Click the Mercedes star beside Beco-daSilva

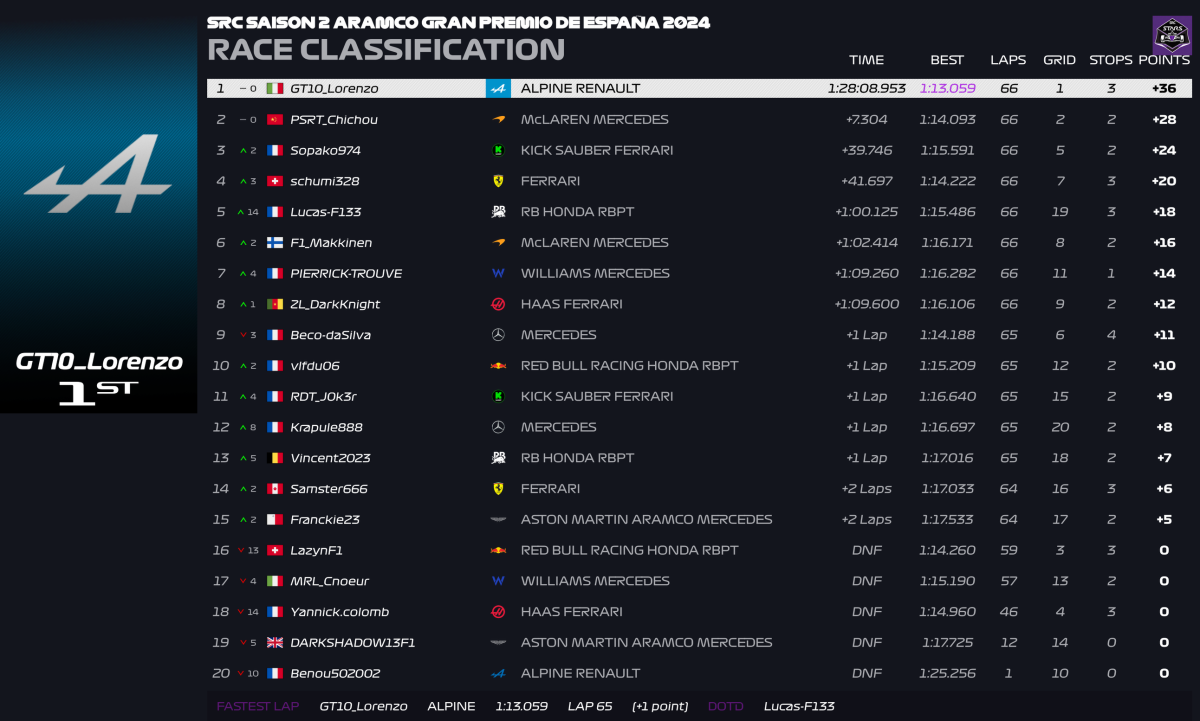point(498,335)
